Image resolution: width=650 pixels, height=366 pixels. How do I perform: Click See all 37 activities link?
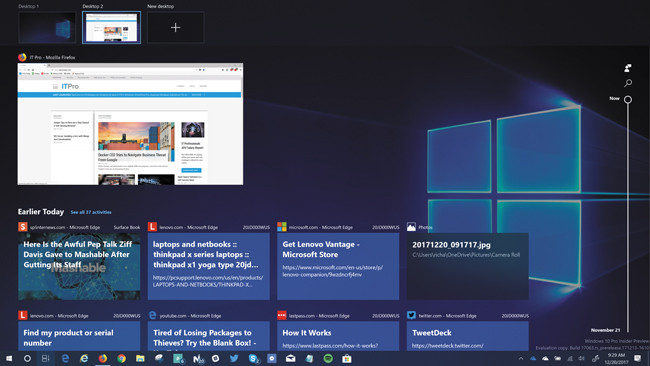click(x=91, y=212)
